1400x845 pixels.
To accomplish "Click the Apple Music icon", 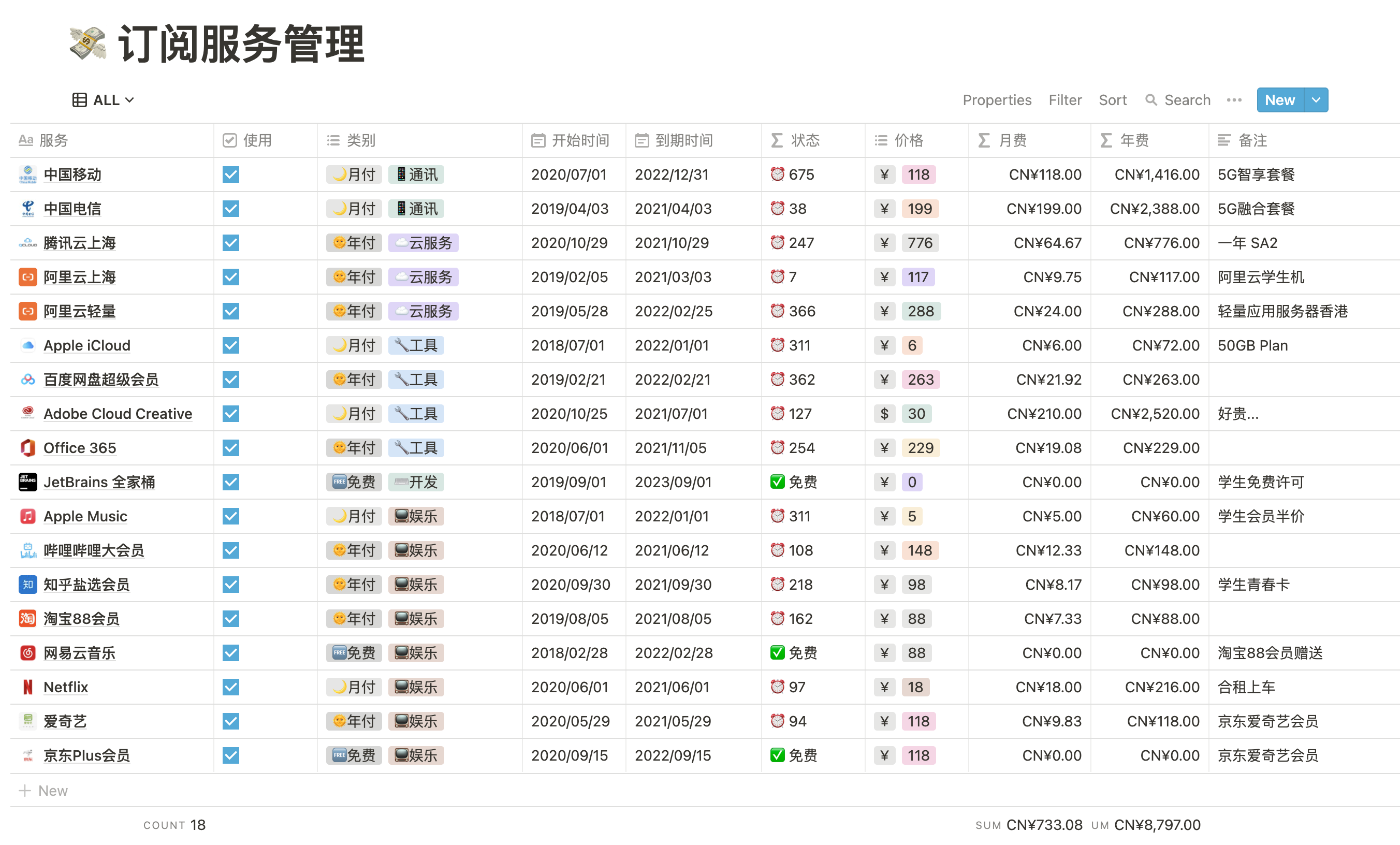I will 27,516.
